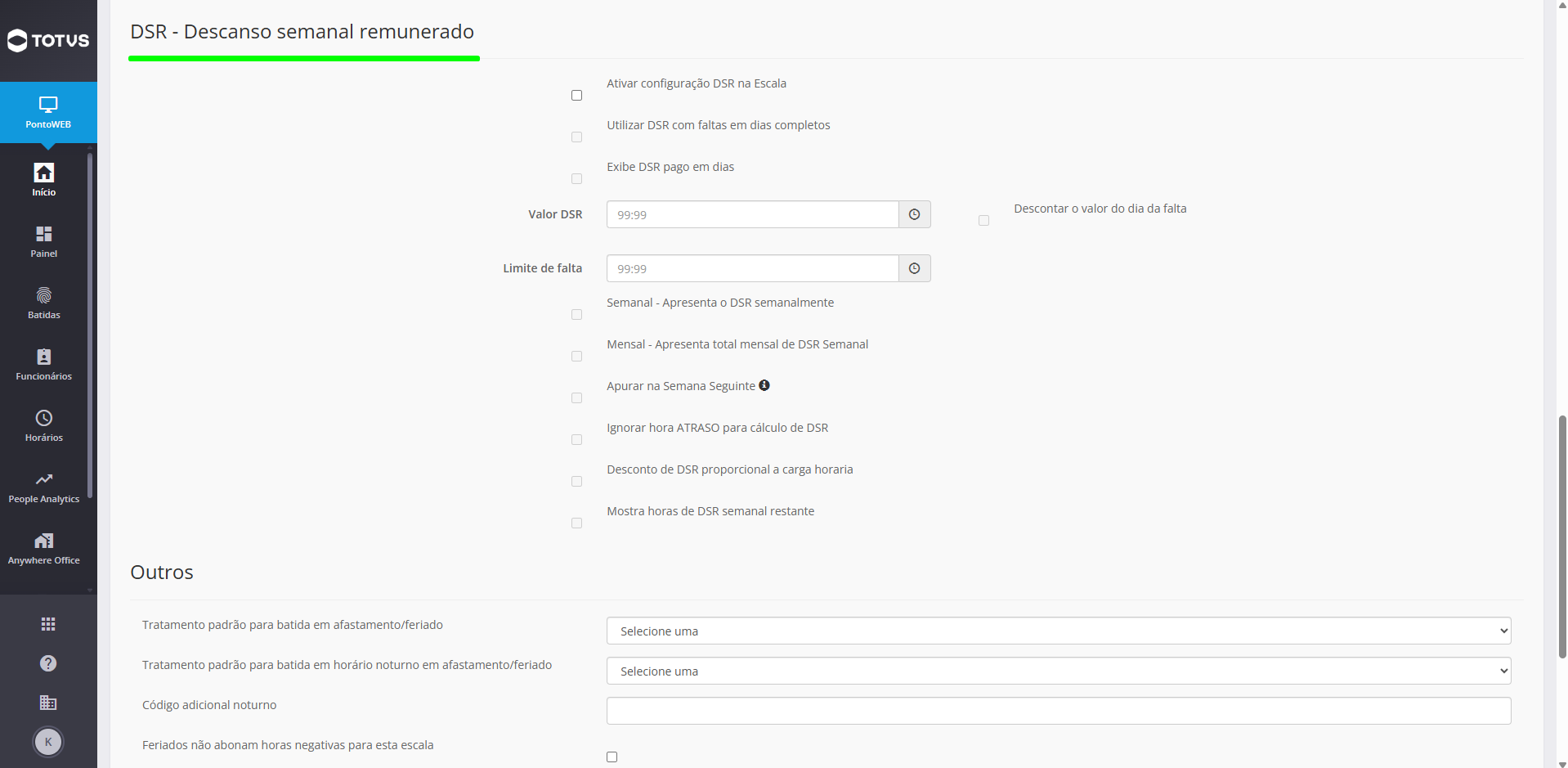The height and width of the screenshot is (768, 1568).
Task: Open dropdown for batida em afastamento/feriado
Action: pos(1059,631)
